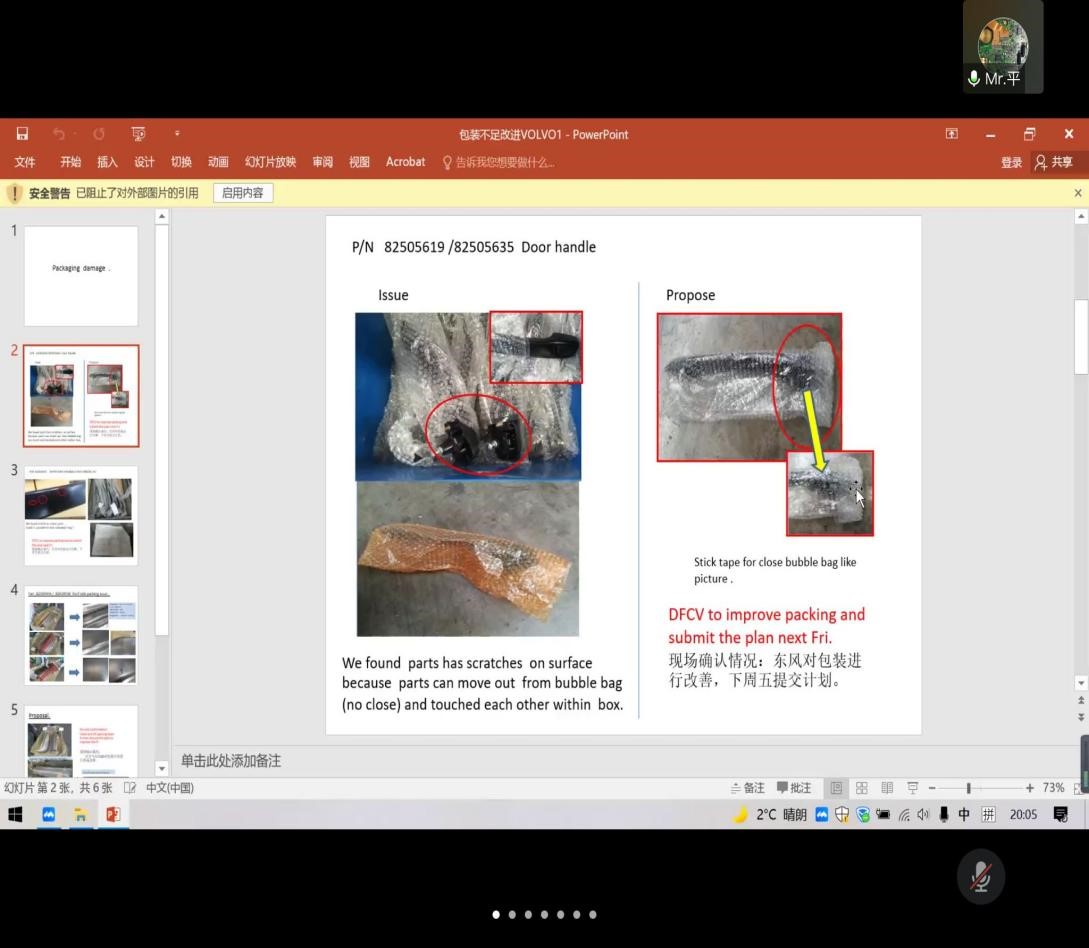Open the 文件 (File) menu

25,162
